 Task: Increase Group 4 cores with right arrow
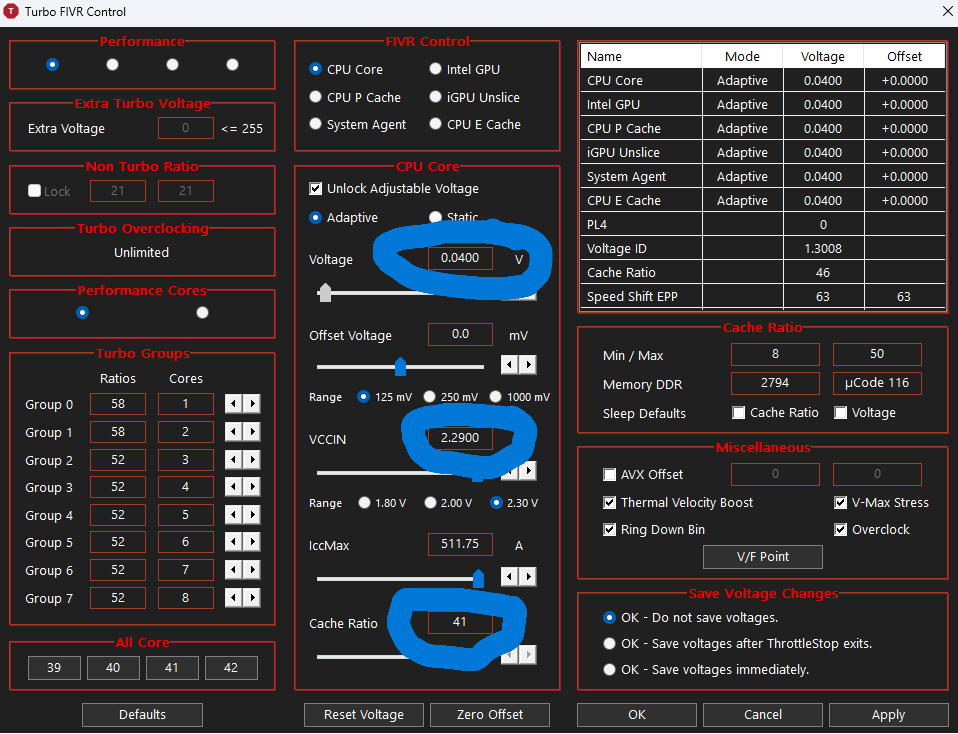click(x=252, y=515)
